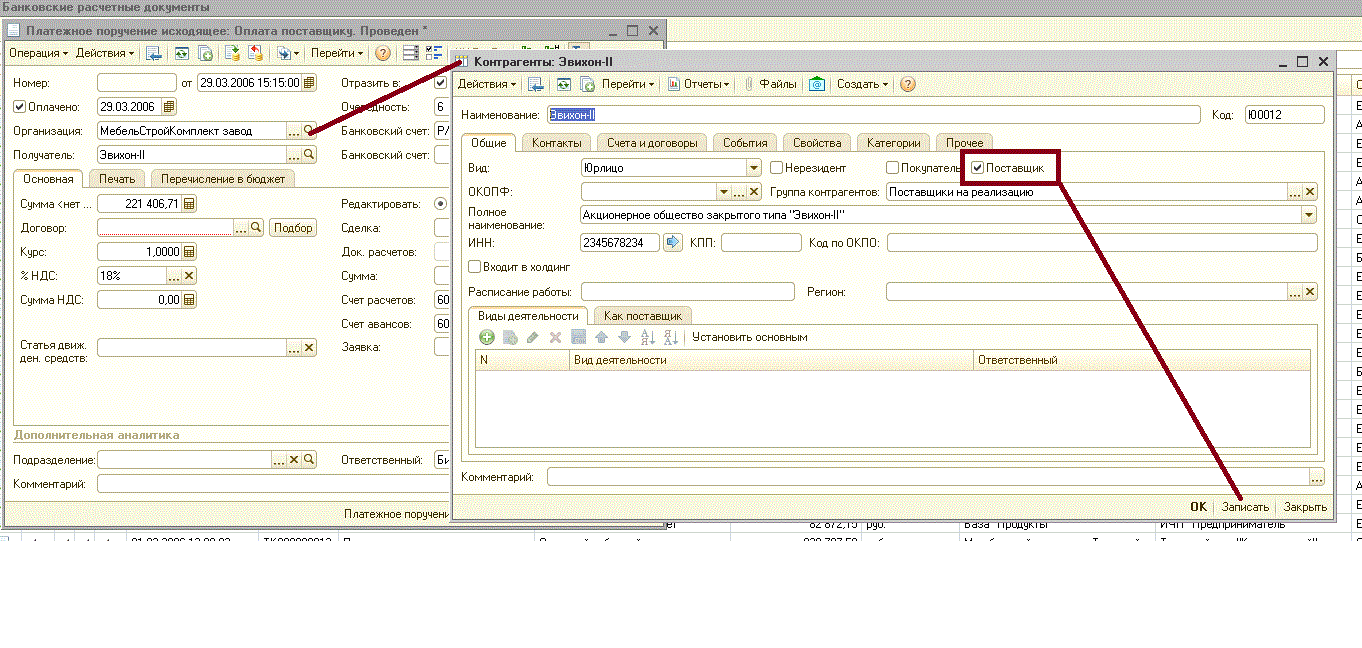Click the help icon in Контрагенты toolbar

(x=907, y=85)
